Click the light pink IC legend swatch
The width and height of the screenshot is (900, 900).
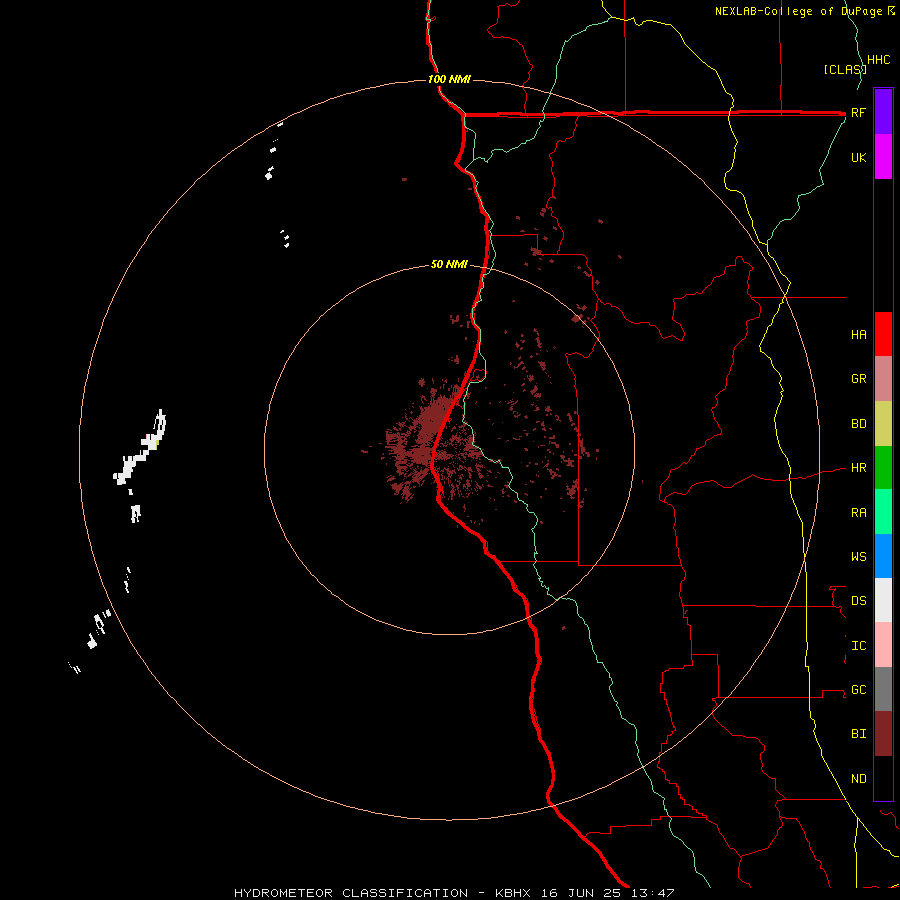[883, 645]
